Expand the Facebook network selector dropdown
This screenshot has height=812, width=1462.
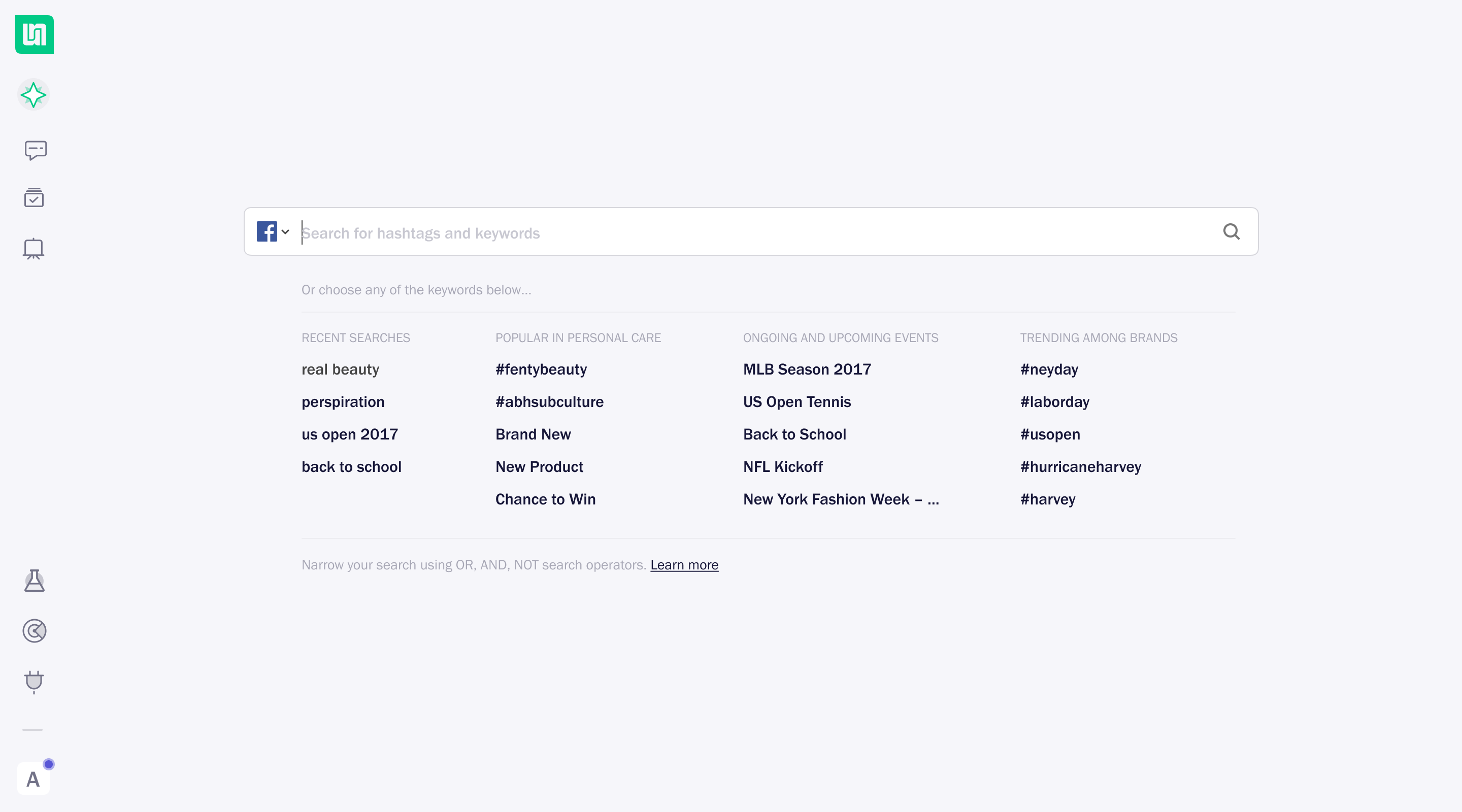click(x=274, y=231)
